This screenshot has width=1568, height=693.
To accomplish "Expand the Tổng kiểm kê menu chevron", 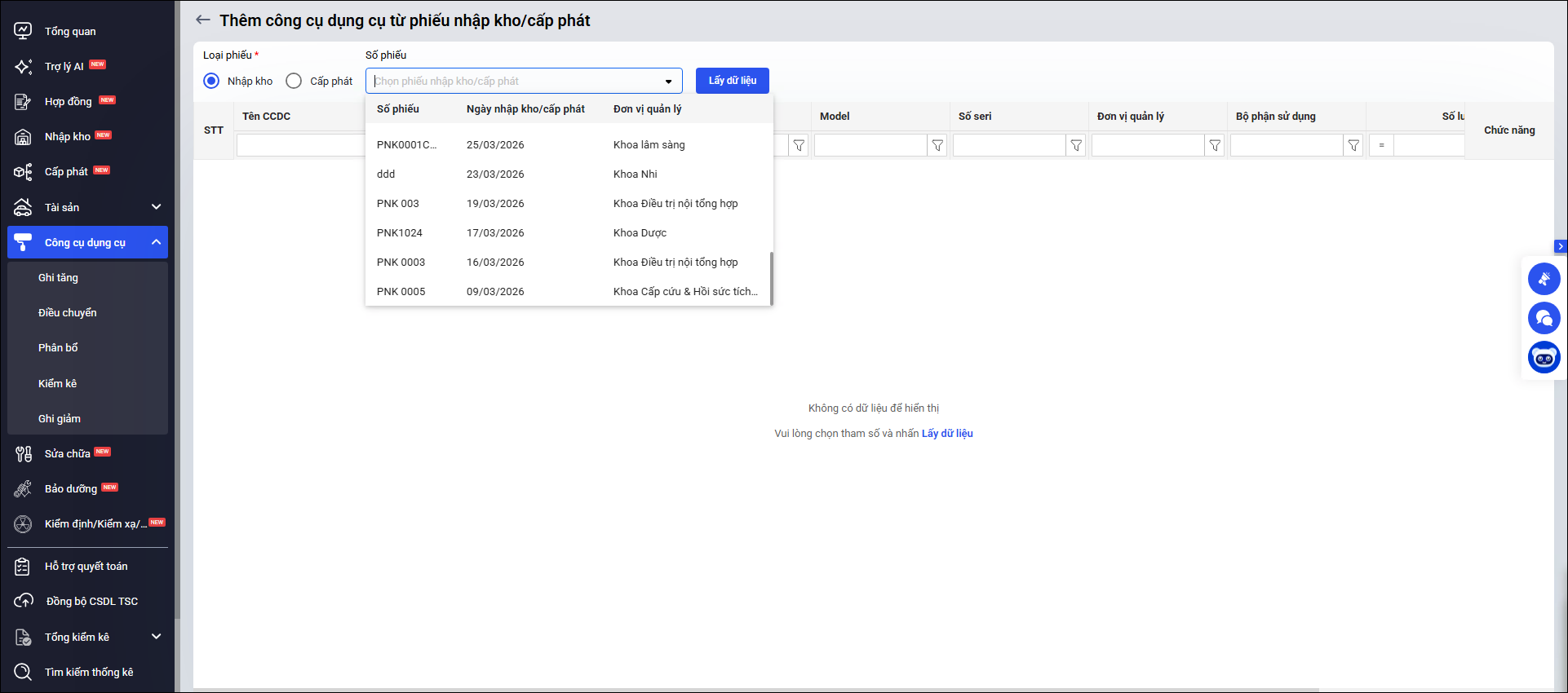I will 157,637.
